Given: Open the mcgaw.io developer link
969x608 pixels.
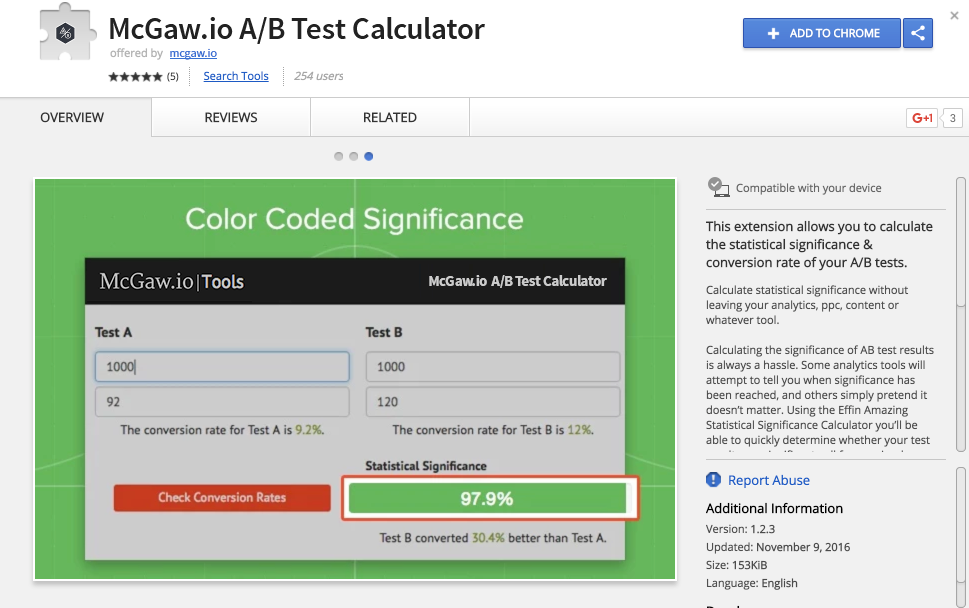Looking at the screenshot, I should click(x=193, y=53).
